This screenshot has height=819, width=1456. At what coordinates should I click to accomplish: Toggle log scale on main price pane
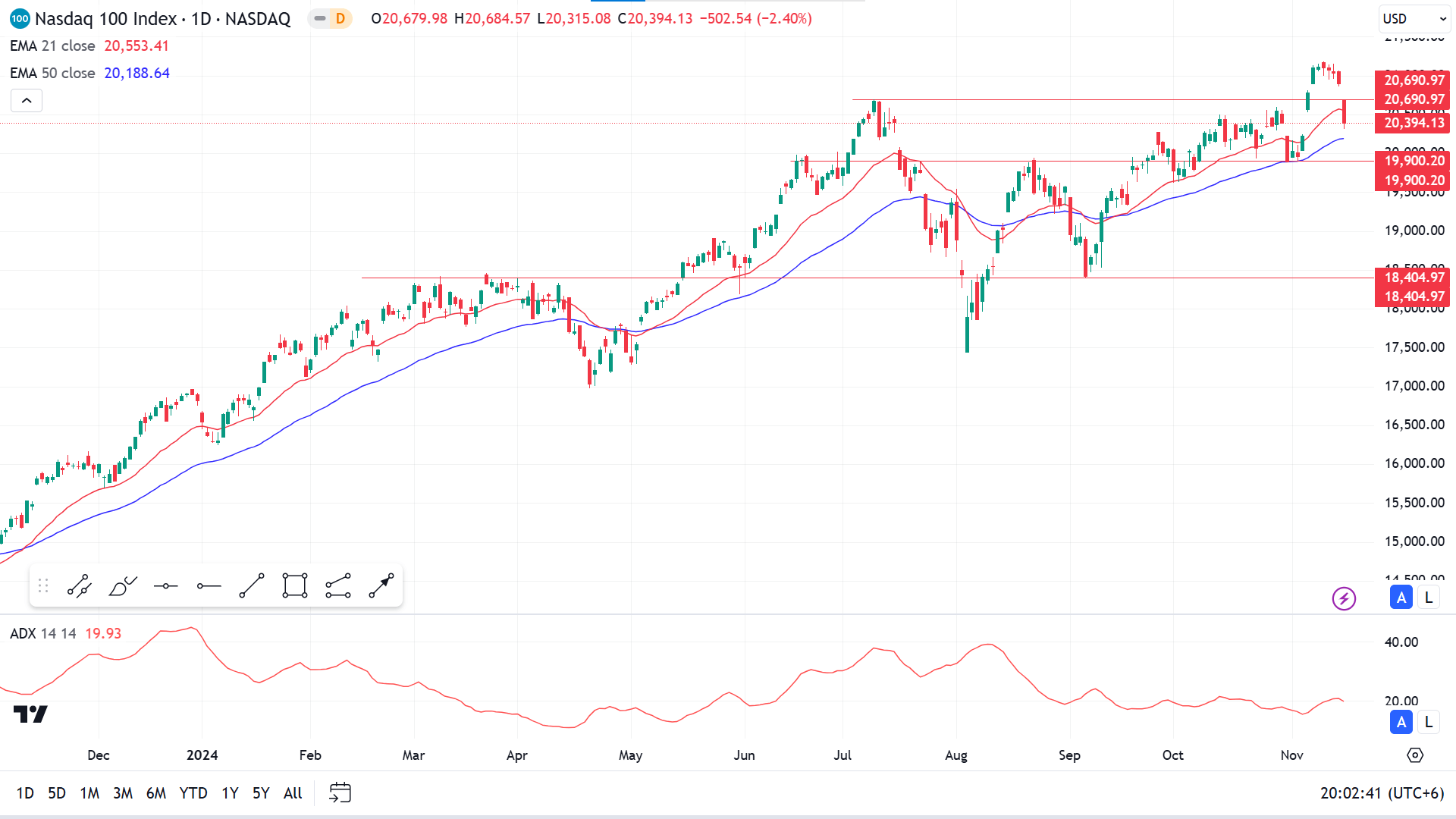click(x=1429, y=598)
